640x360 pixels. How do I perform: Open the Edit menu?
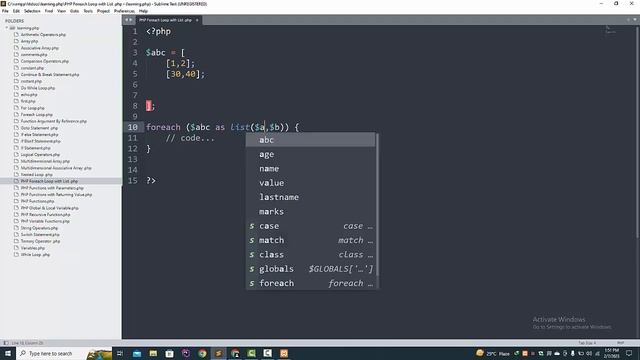pos(16,11)
